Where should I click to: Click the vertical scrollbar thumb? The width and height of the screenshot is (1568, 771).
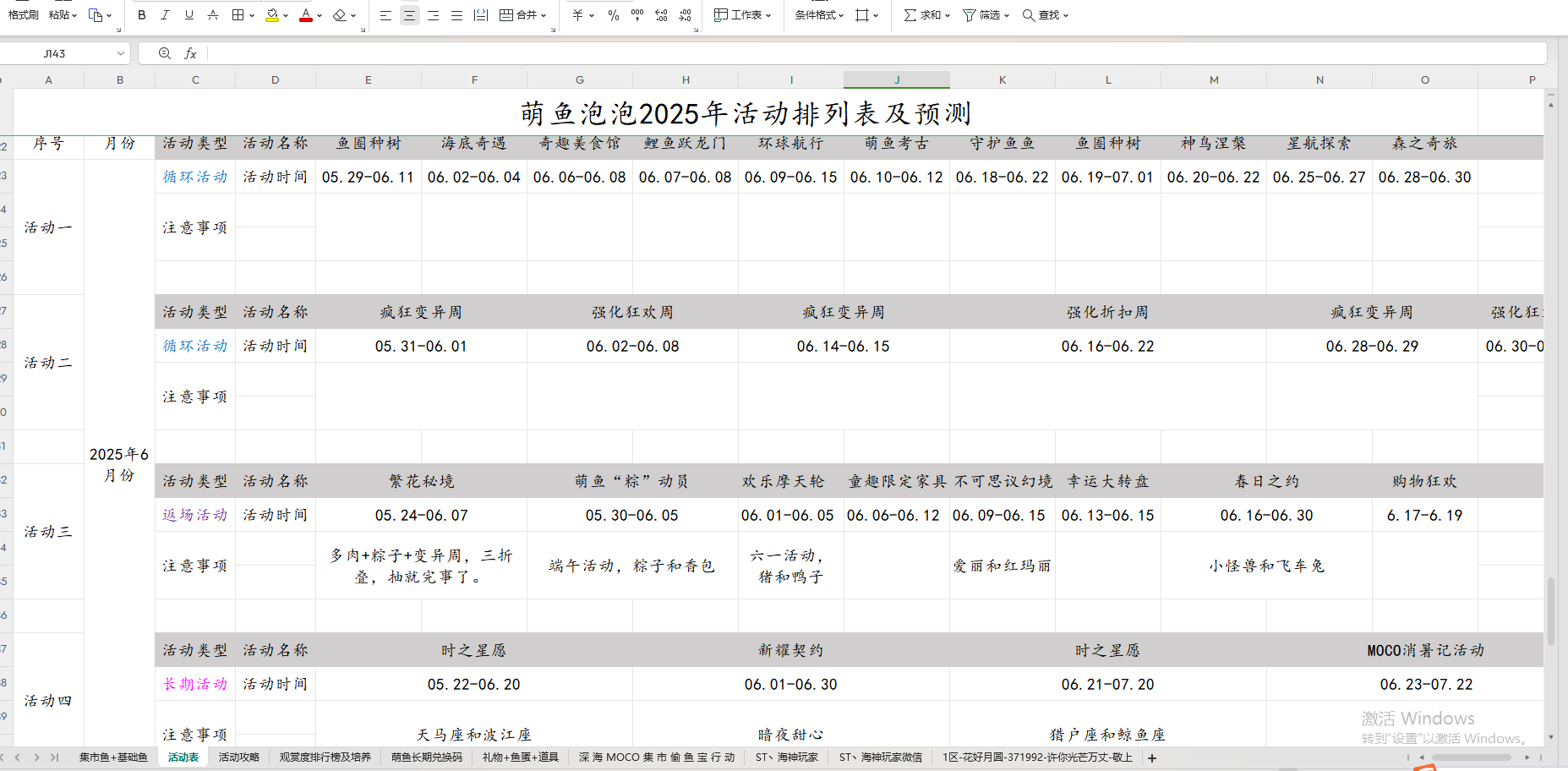tap(1551, 611)
